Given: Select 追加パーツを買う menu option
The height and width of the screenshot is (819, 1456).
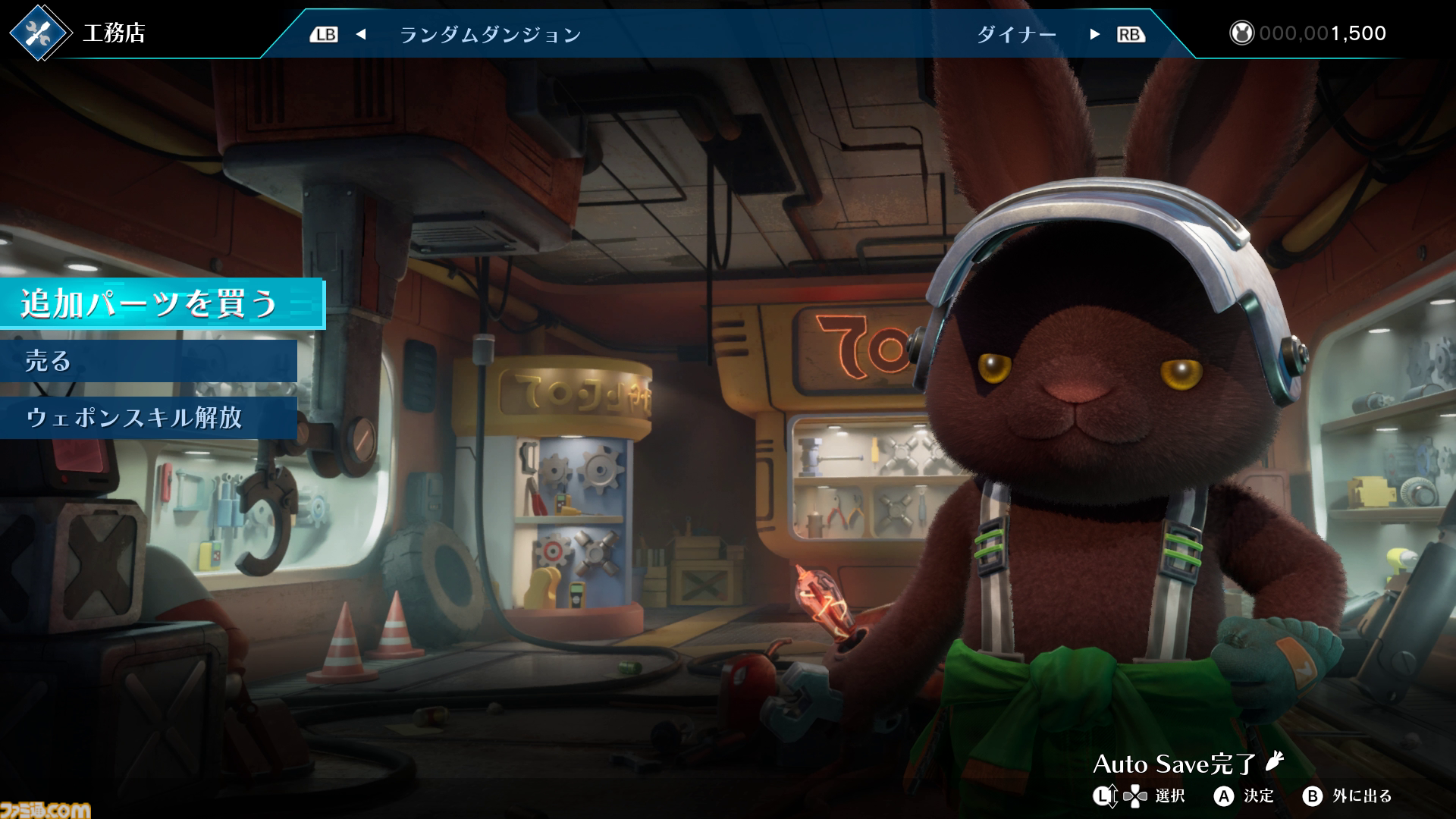Looking at the screenshot, I should pos(162,303).
